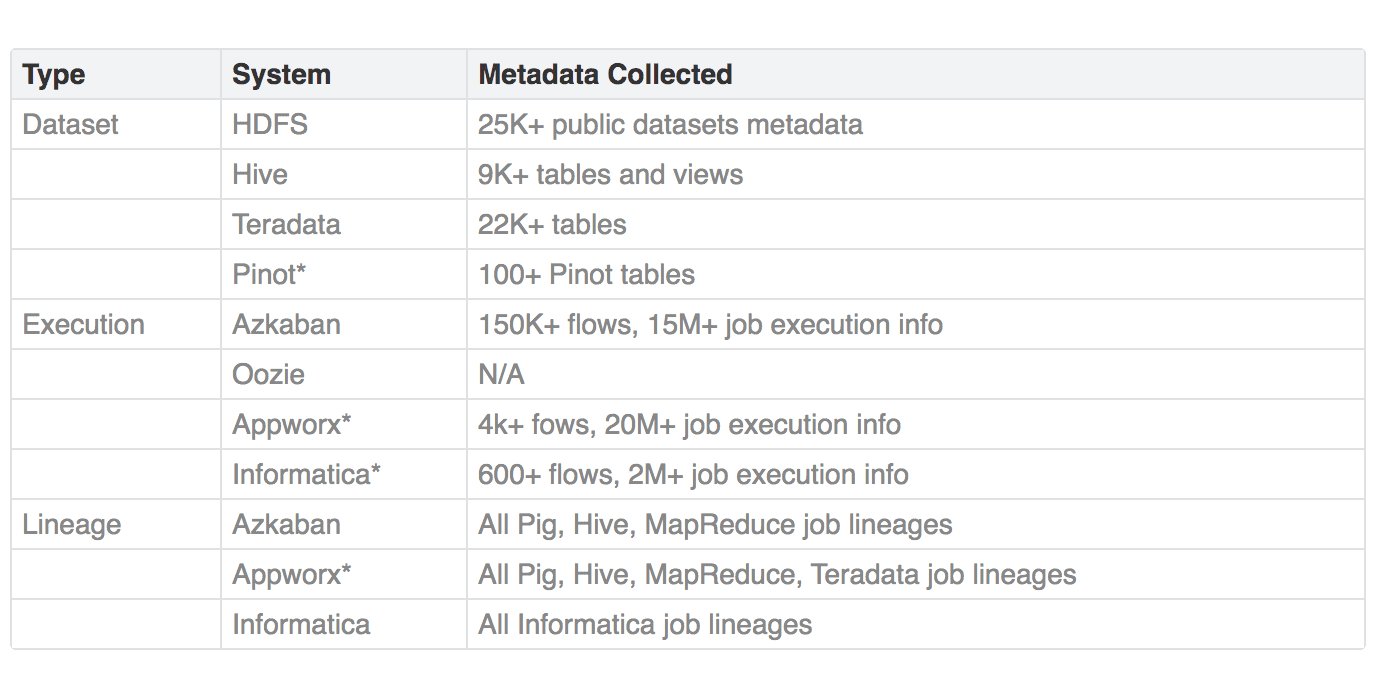Select the HDFS system cell

coord(270,125)
